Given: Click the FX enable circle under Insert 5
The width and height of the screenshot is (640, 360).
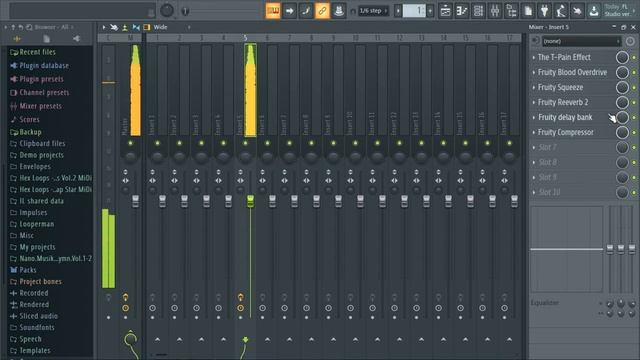Looking at the screenshot, I should pos(240,308).
